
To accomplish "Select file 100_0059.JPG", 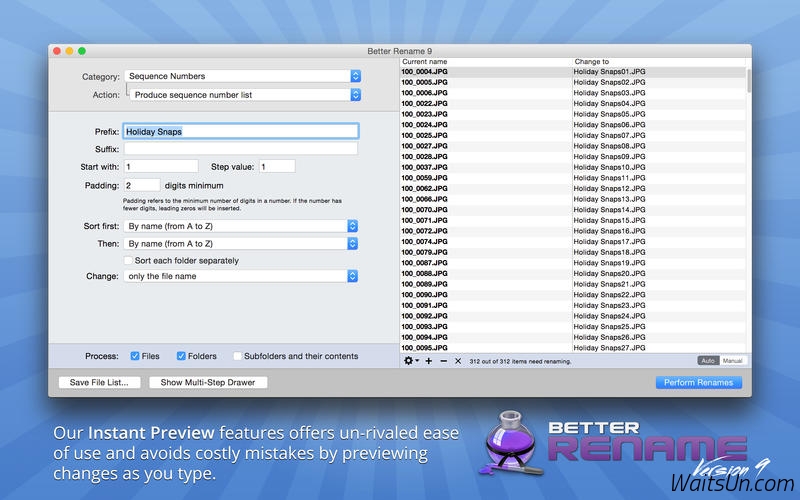I will (424, 178).
